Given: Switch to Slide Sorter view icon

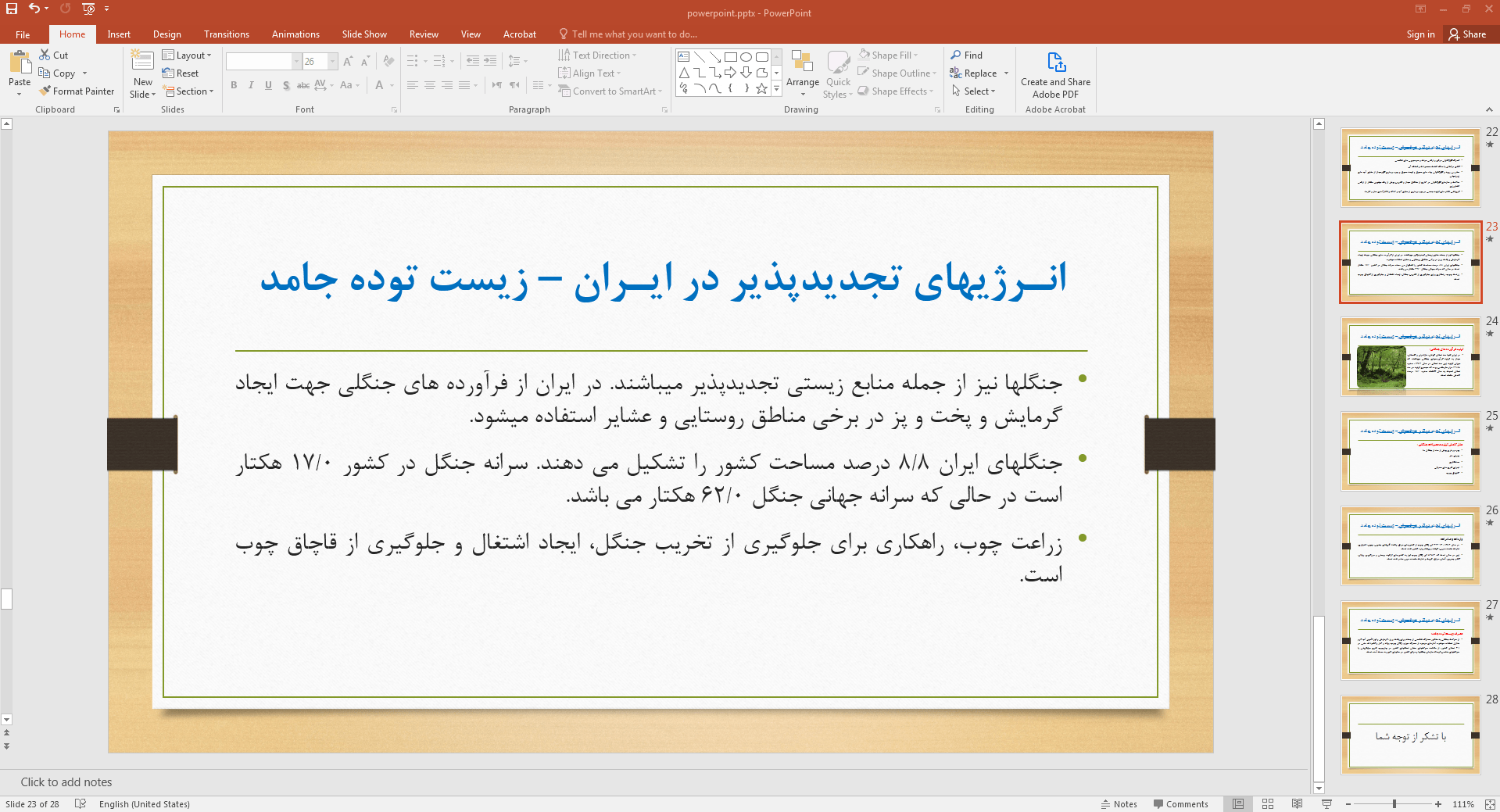Looking at the screenshot, I should [1268, 803].
